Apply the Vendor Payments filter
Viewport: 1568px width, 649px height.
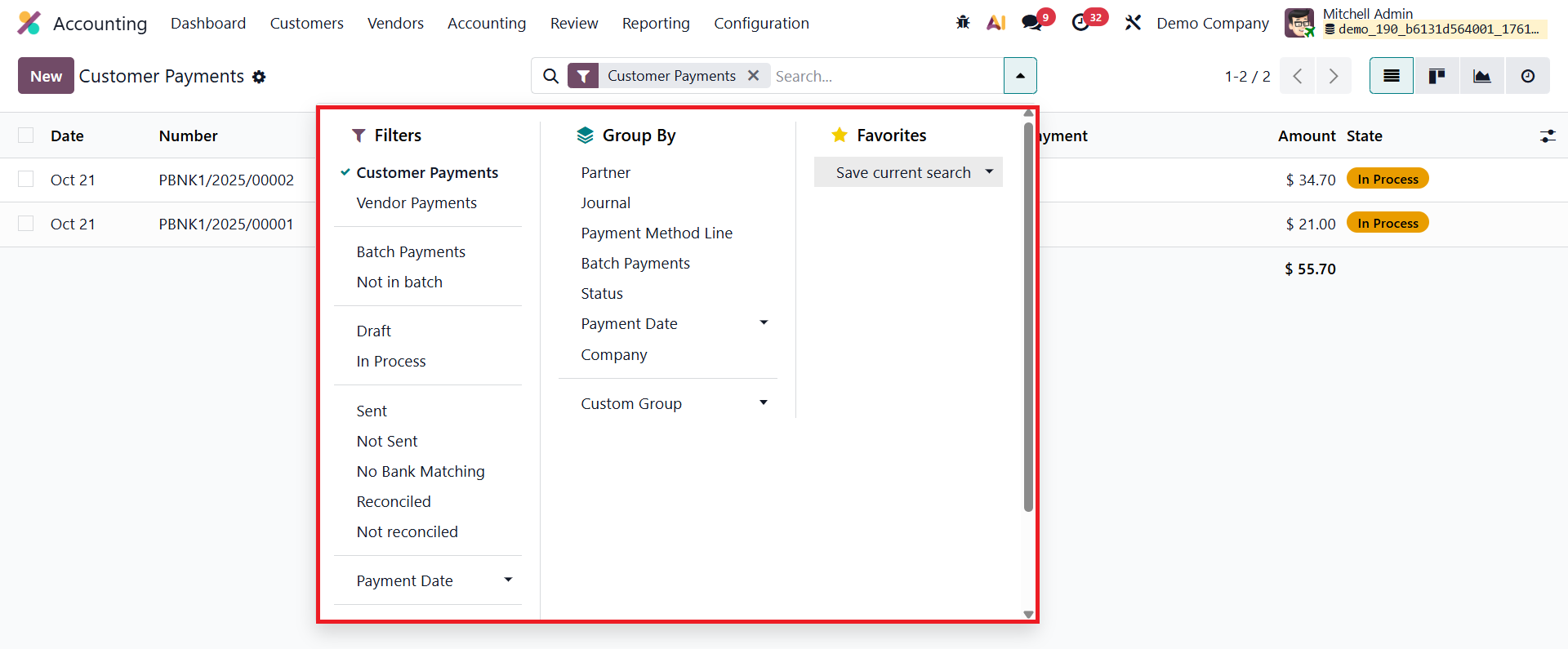[416, 203]
